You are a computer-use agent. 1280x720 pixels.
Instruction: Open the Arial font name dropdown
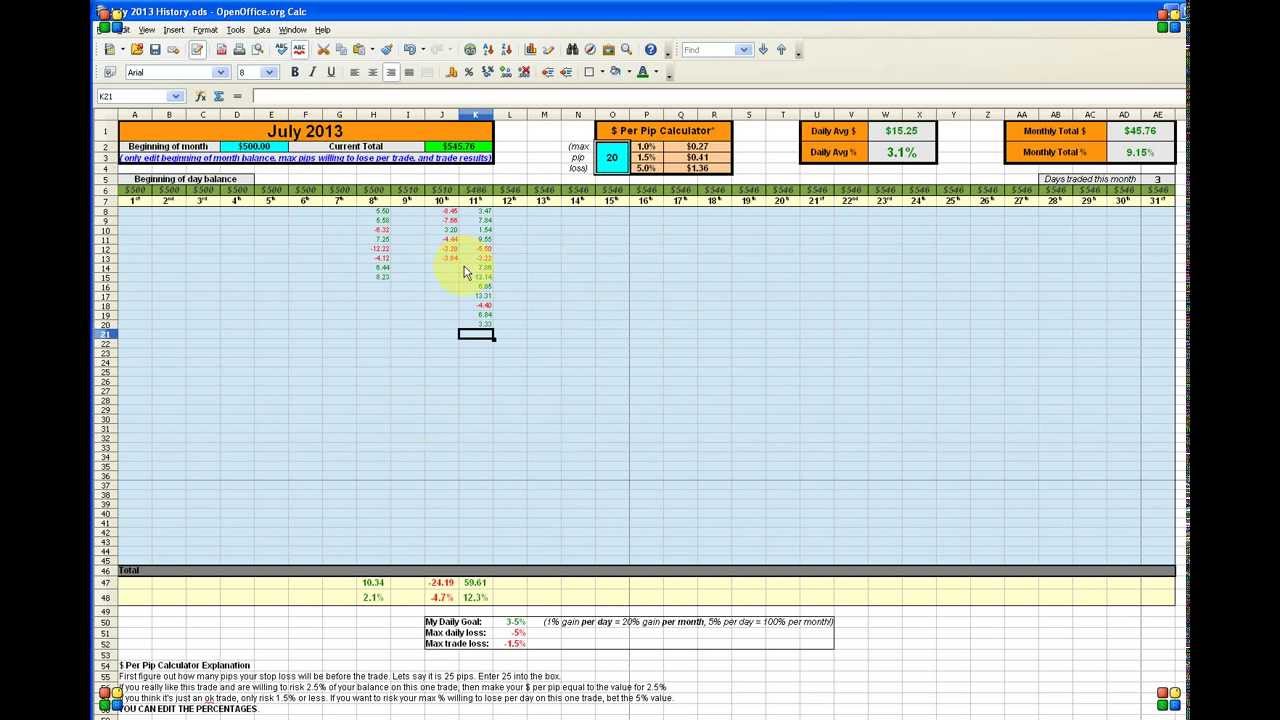point(220,72)
